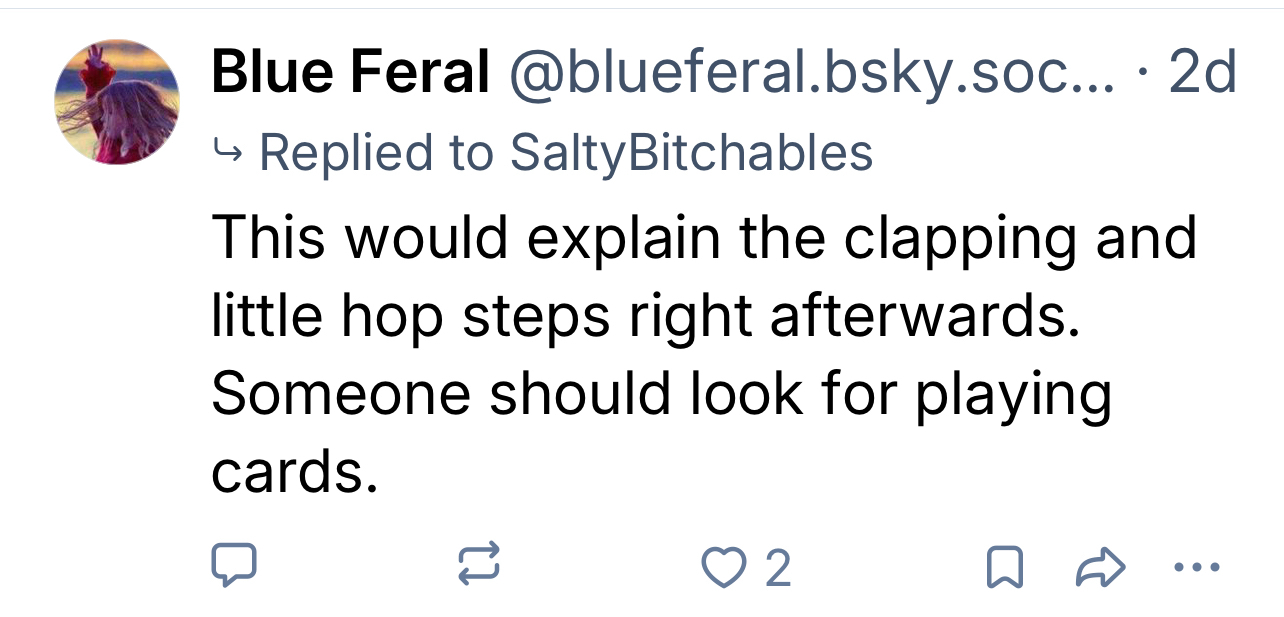Share the post via arrow icon
Viewport: 1284px width, 617px height.
1100,567
